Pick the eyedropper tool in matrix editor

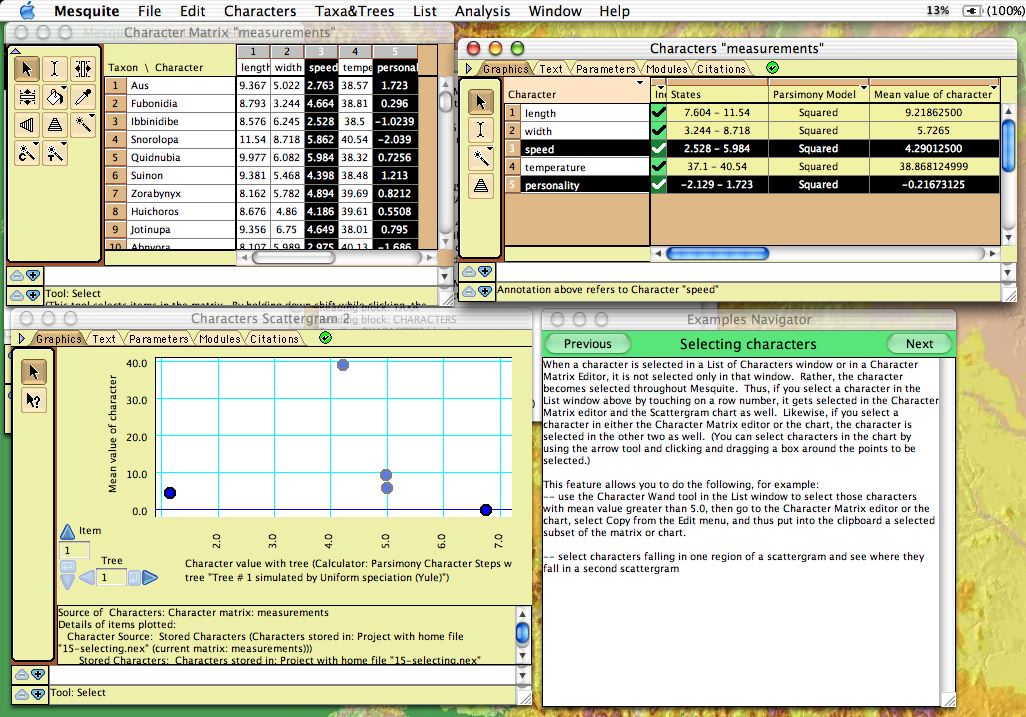[x=84, y=97]
